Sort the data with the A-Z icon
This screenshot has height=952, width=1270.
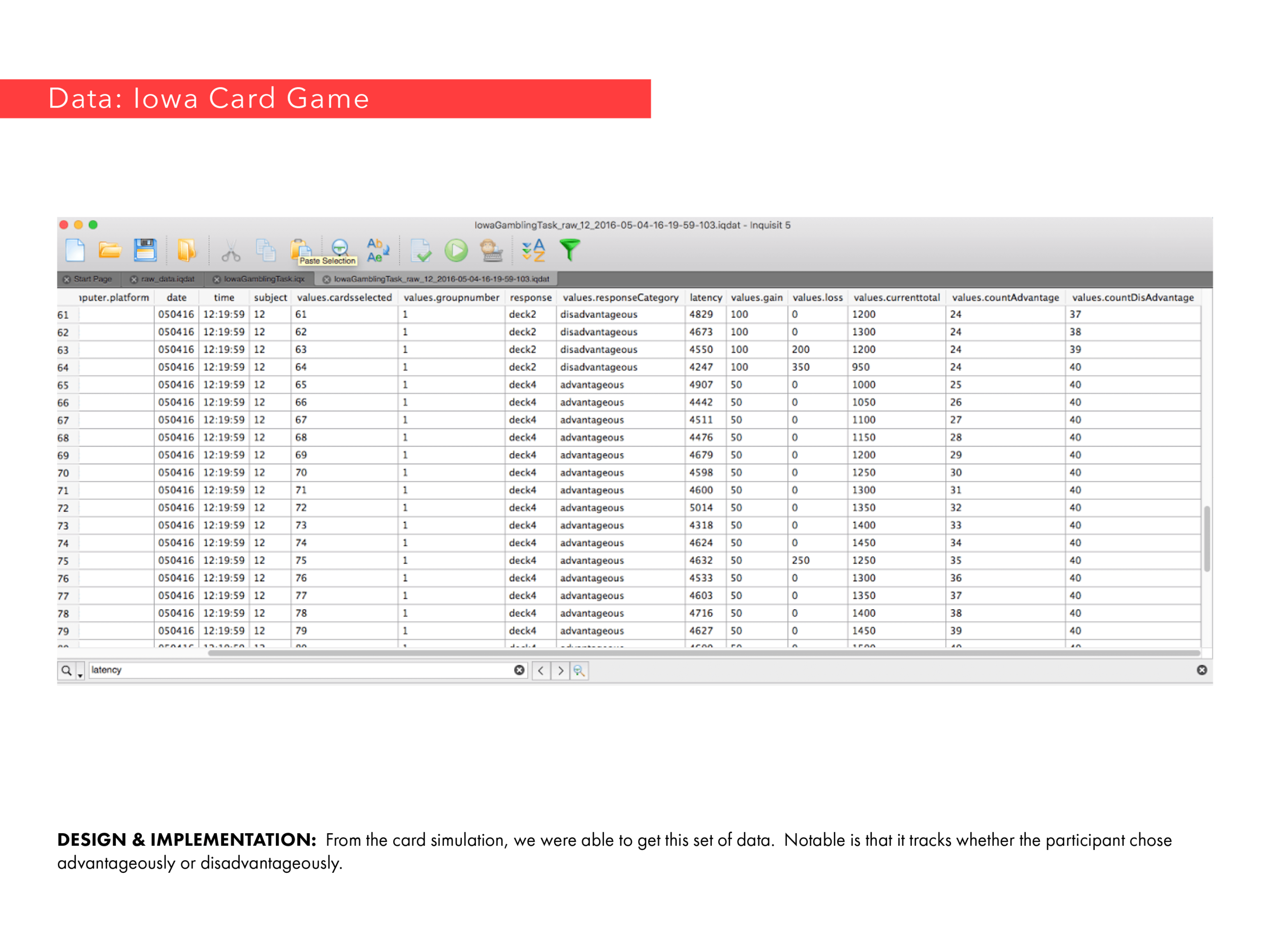pyautogui.click(x=533, y=250)
